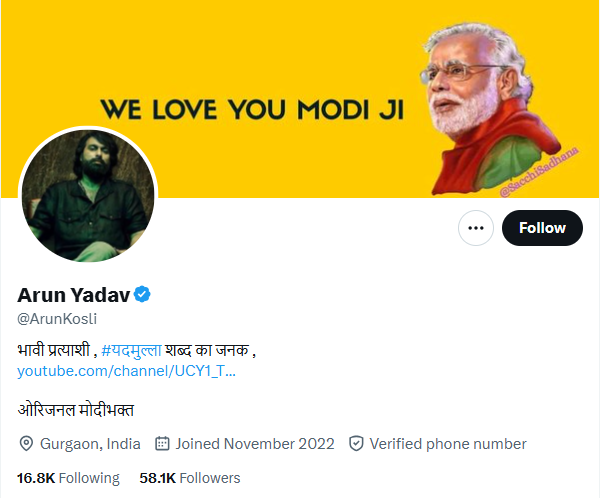Click the blue verified badge beside Arun Yadav

[x=143, y=294]
